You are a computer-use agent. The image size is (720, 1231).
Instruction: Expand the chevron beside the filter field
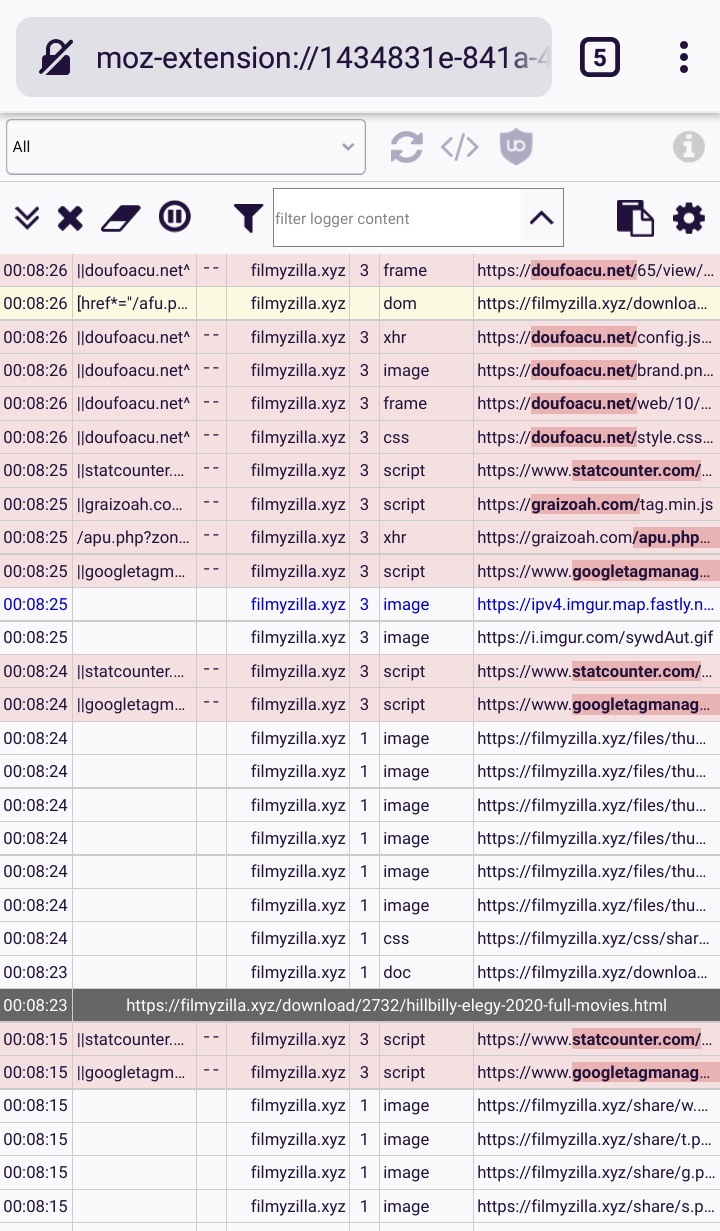pyautogui.click(x=541, y=217)
